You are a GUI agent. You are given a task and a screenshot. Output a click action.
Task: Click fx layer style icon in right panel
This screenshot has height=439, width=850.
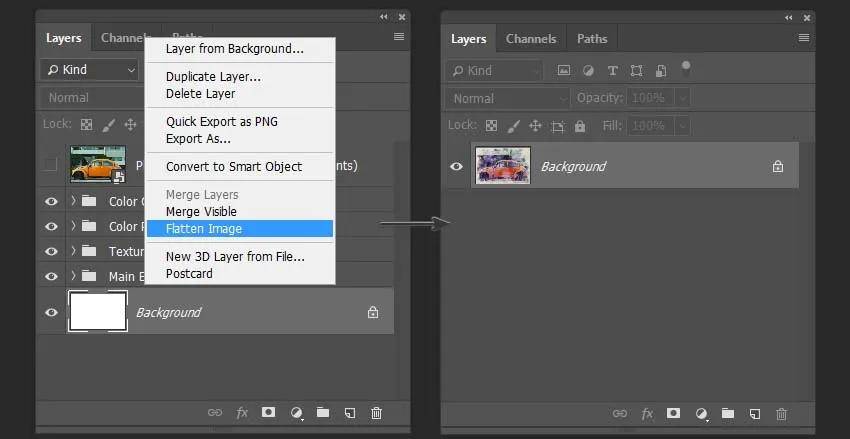(x=647, y=414)
